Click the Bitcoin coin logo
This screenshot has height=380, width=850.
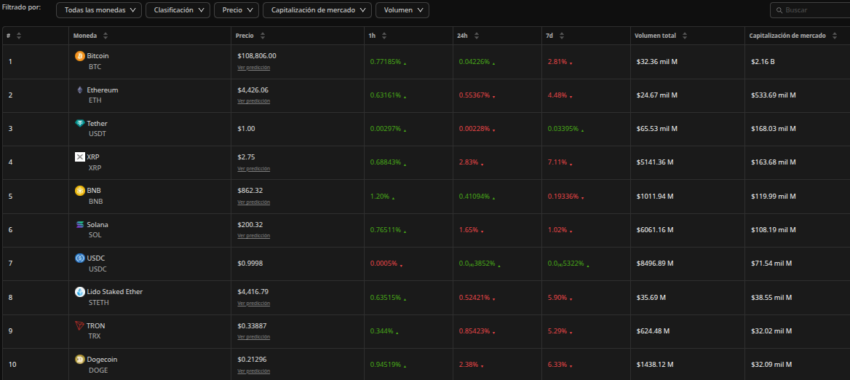80,56
